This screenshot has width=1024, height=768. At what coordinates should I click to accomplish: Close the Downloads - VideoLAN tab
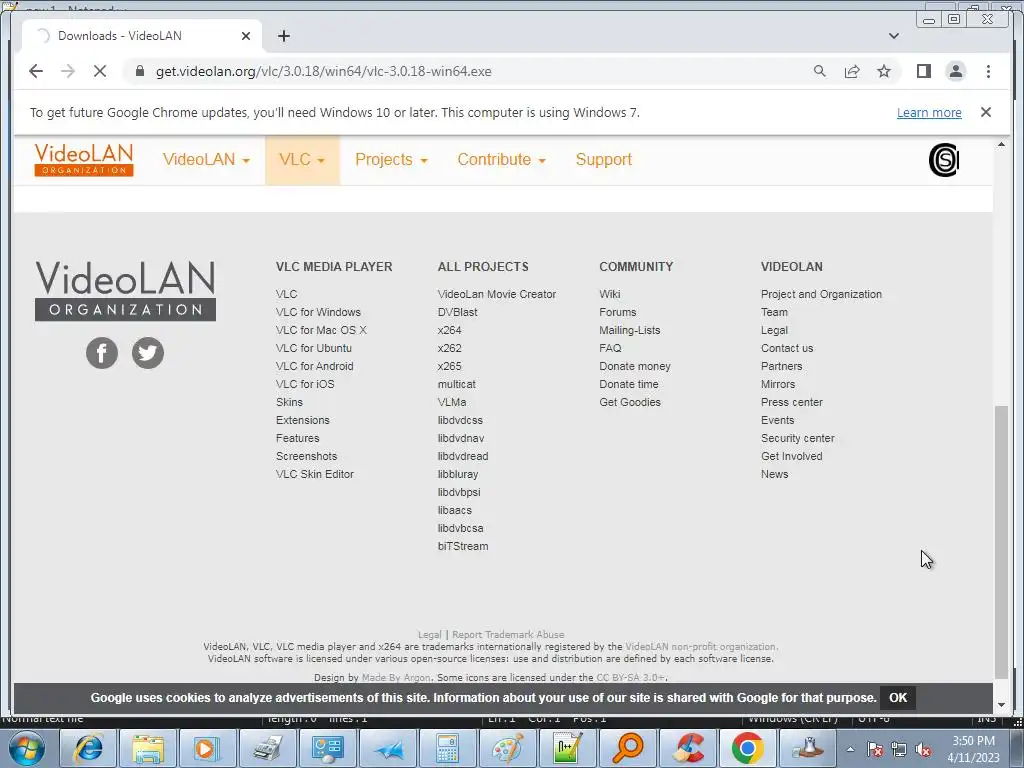coord(246,36)
